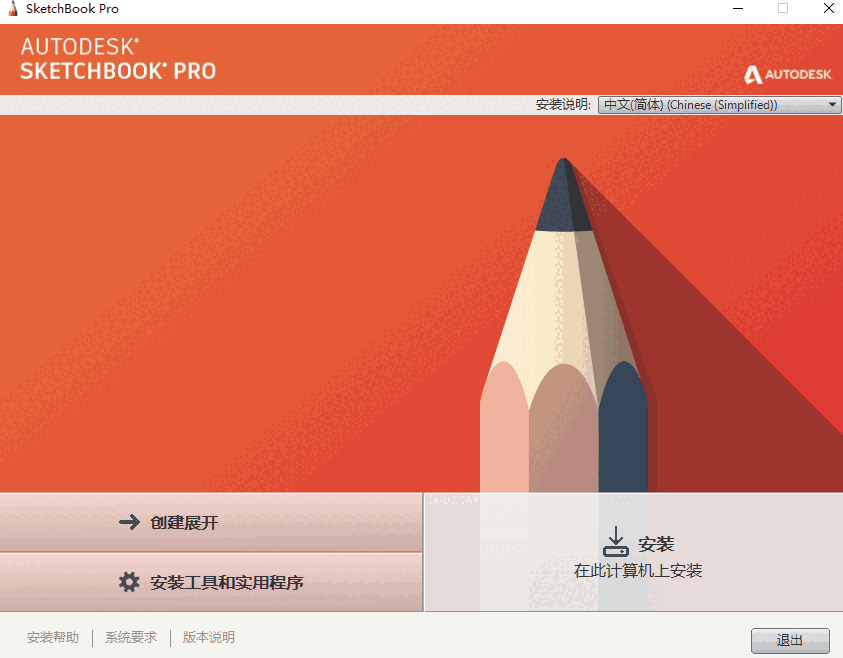The height and width of the screenshot is (658, 843).
Task: Click the large pencil illustration
Action: (x=565, y=325)
